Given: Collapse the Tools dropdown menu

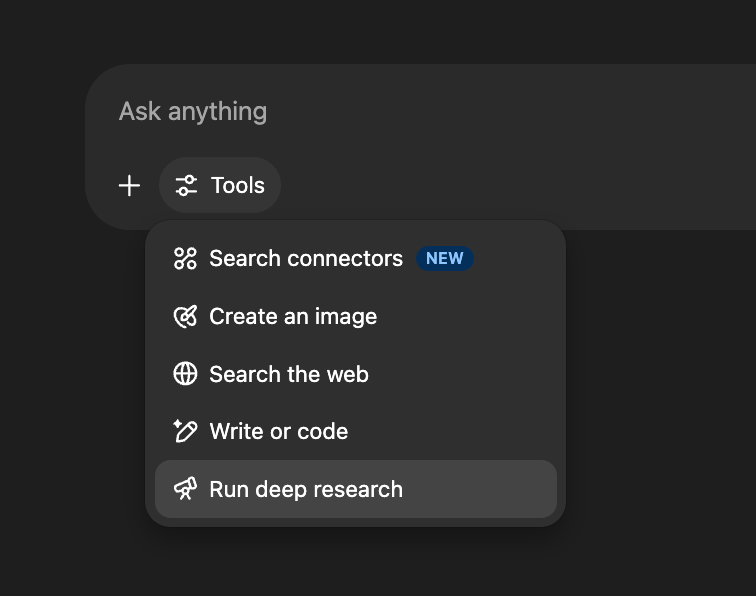Looking at the screenshot, I should click(220, 186).
